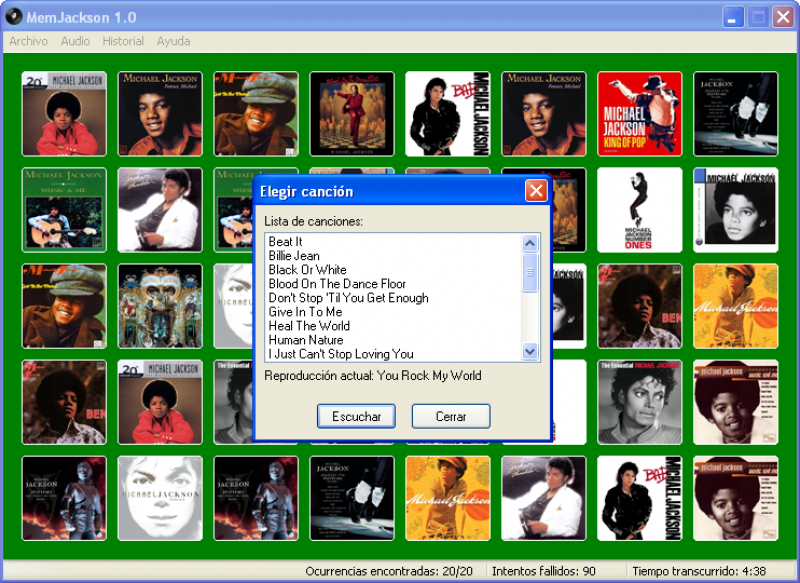Select the Dangerous album cover
Screen dimensions: 800x583
[160, 306]
